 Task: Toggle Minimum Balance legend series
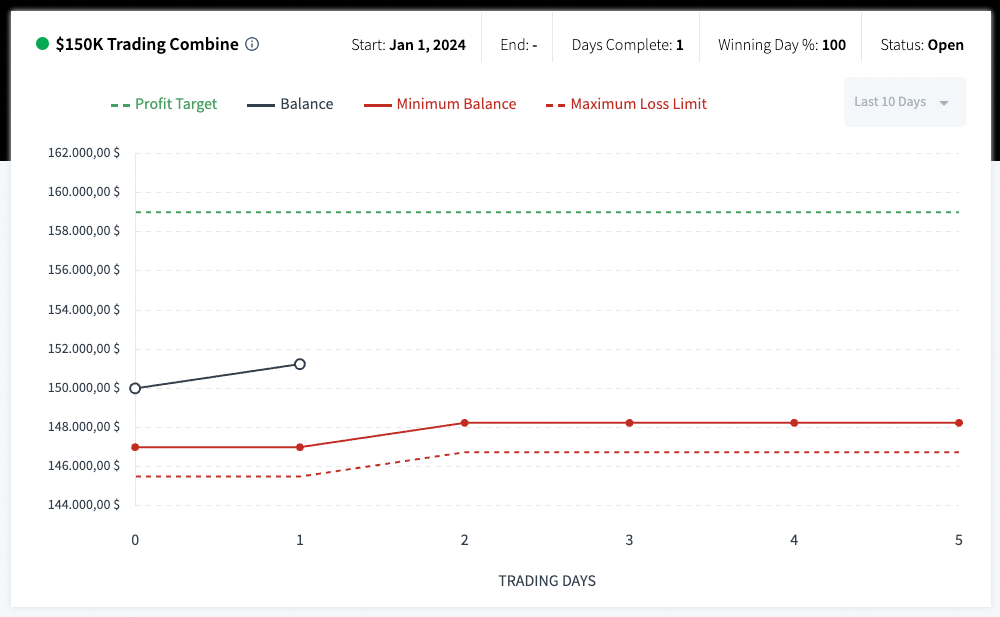440,104
